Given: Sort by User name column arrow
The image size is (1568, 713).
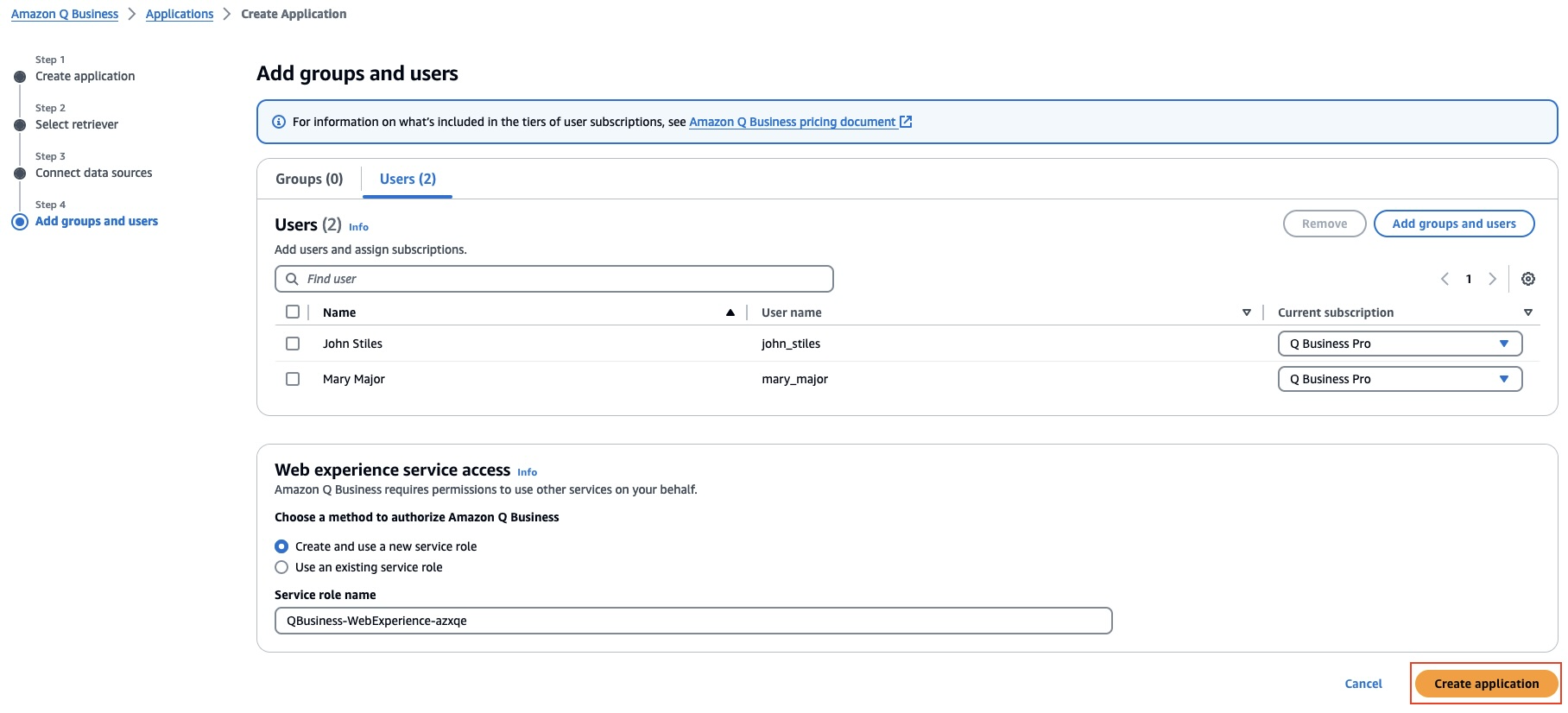Looking at the screenshot, I should click(x=1247, y=312).
